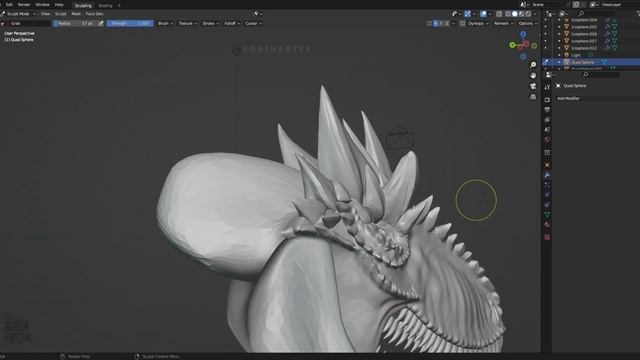This screenshot has height=360, width=640.
Task: Open the View Layer properties tab icon
Action: (x=547, y=120)
